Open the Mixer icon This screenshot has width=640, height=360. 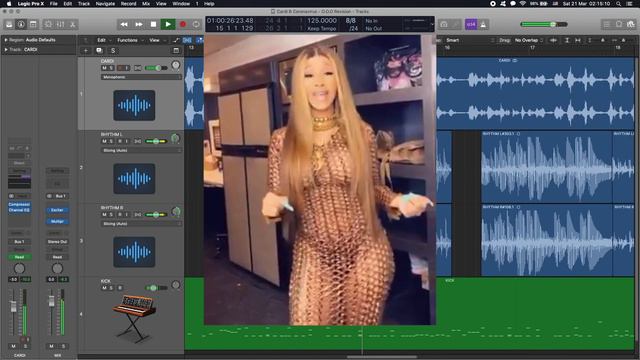60,24
